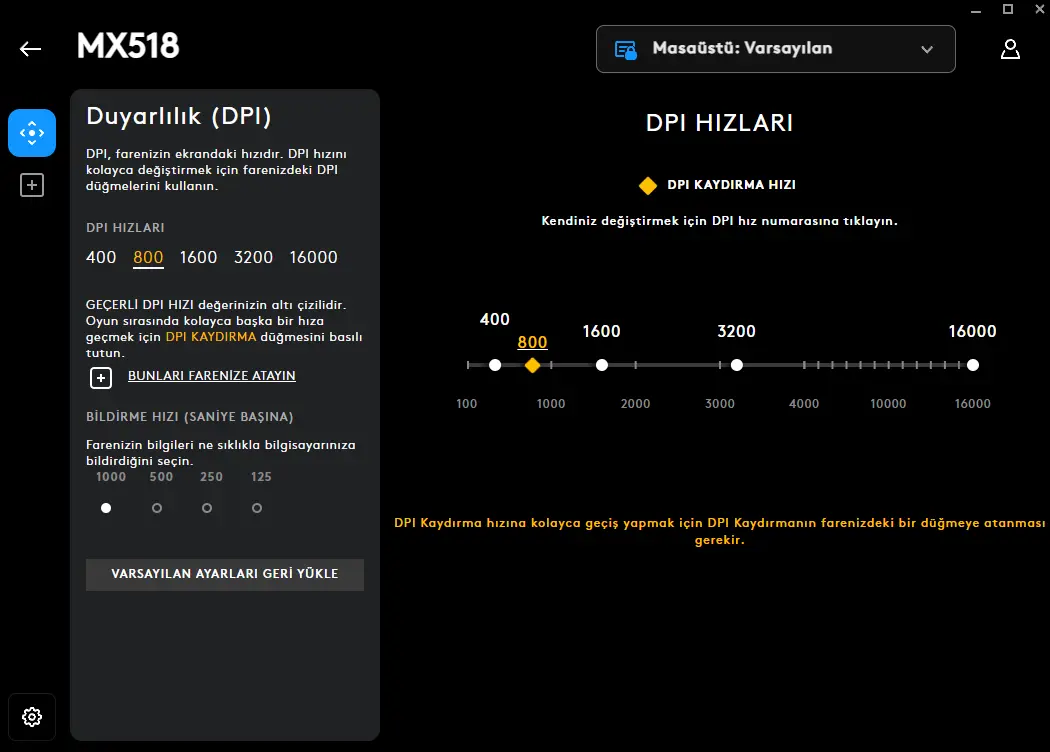Click the profile lock icon in dropdown
1050x752 pixels.
pyautogui.click(x=625, y=50)
